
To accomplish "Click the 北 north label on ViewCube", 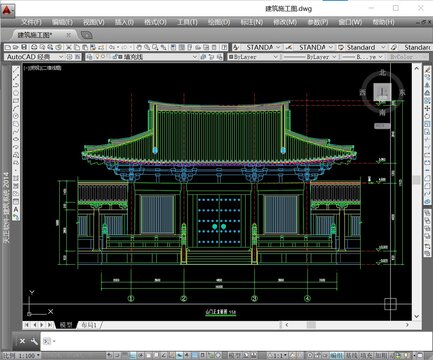I will pyautogui.click(x=382, y=72).
